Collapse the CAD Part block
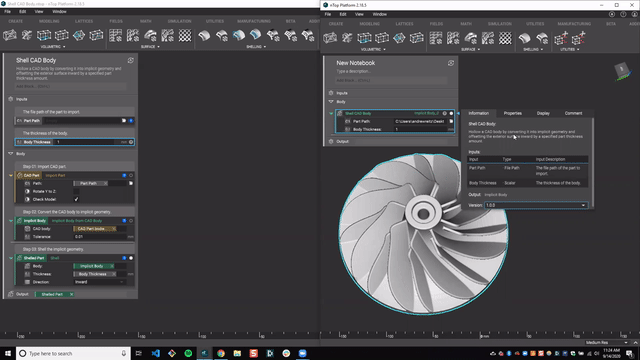This screenshot has height=360, width=640. (11, 175)
